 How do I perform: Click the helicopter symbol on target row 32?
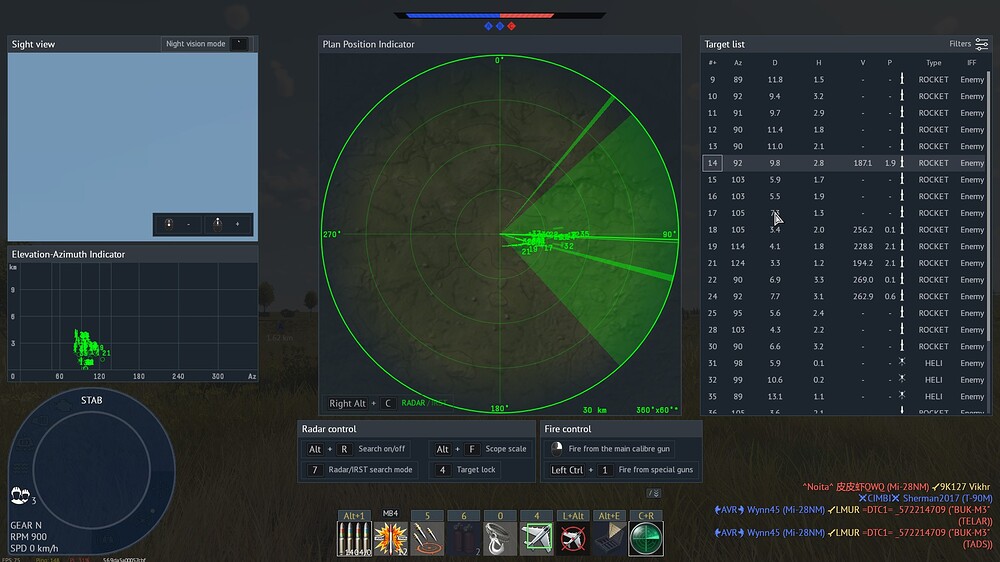pyautogui.click(x=902, y=379)
